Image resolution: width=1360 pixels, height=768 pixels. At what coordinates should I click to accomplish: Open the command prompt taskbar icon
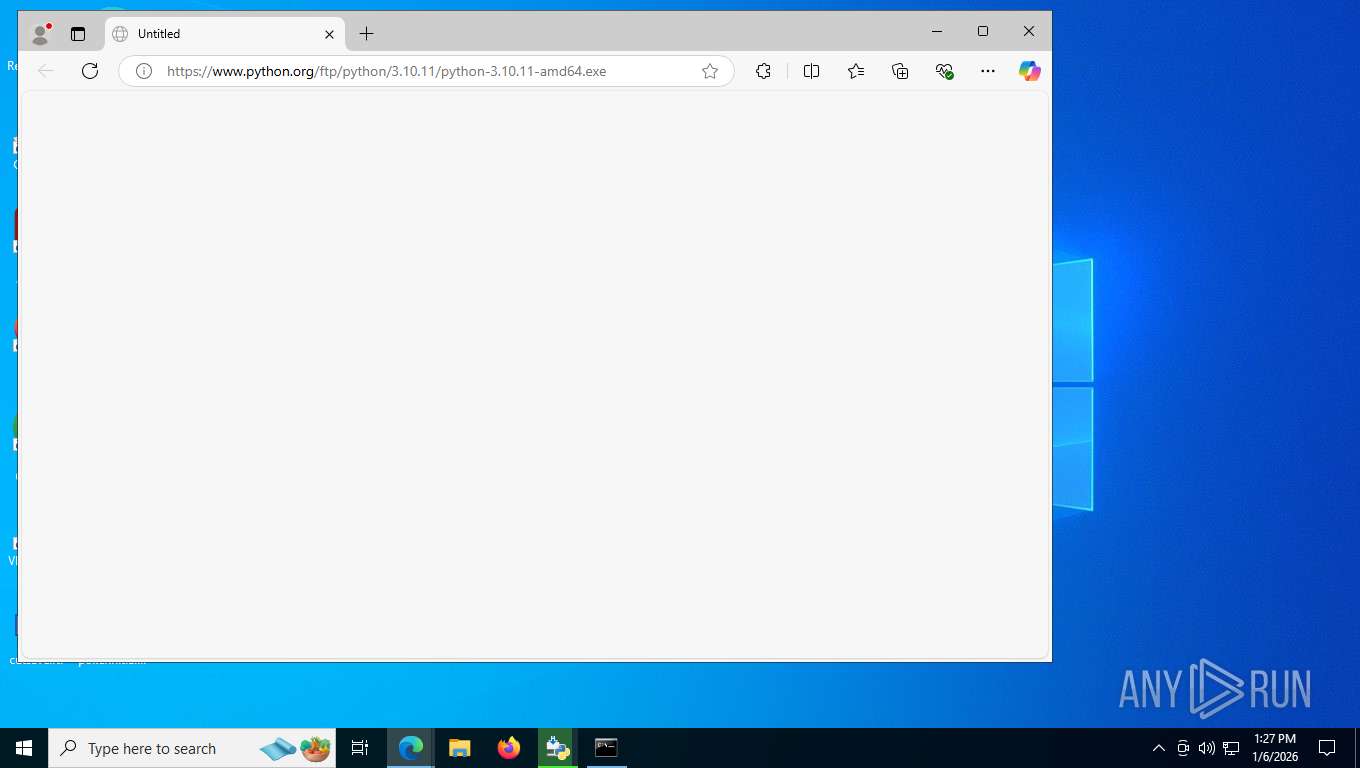606,748
